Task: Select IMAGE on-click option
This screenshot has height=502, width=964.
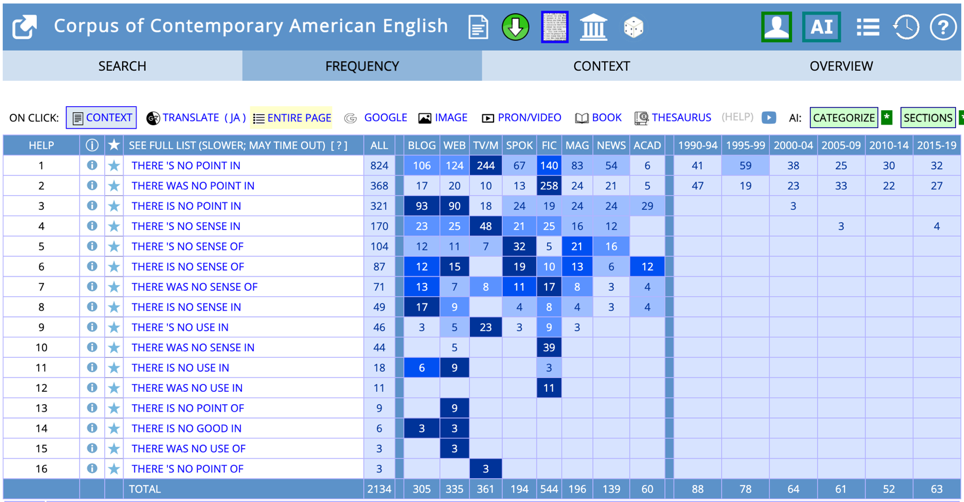Action: 443,117
